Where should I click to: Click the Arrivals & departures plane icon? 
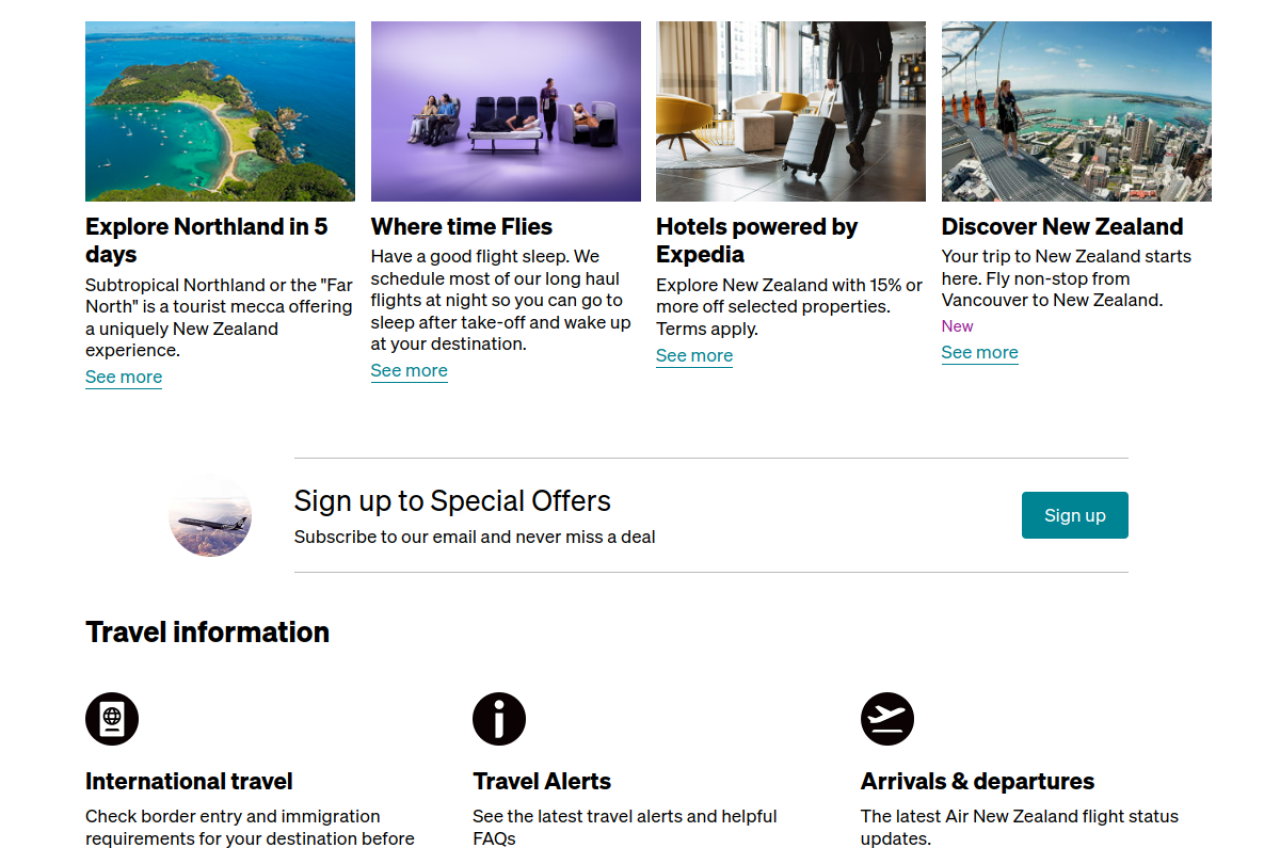(887, 719)
